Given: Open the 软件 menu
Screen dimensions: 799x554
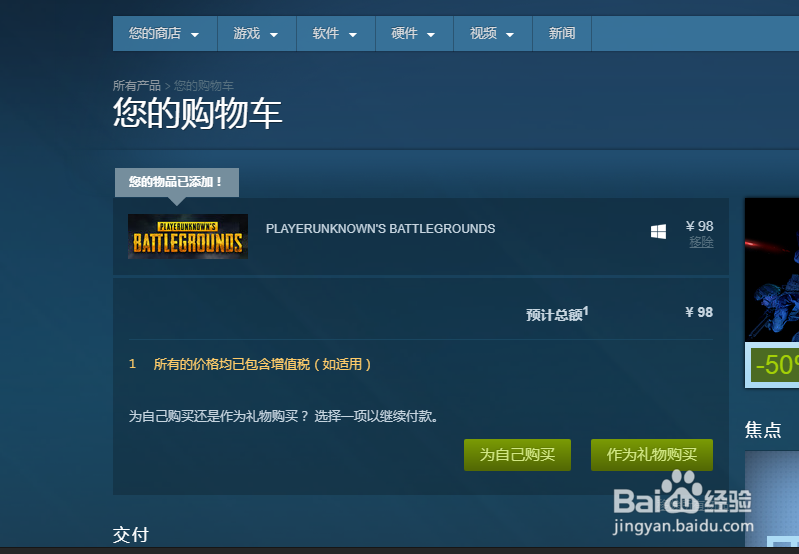Looking at the screenshot, I should click(x=336, y=34).
